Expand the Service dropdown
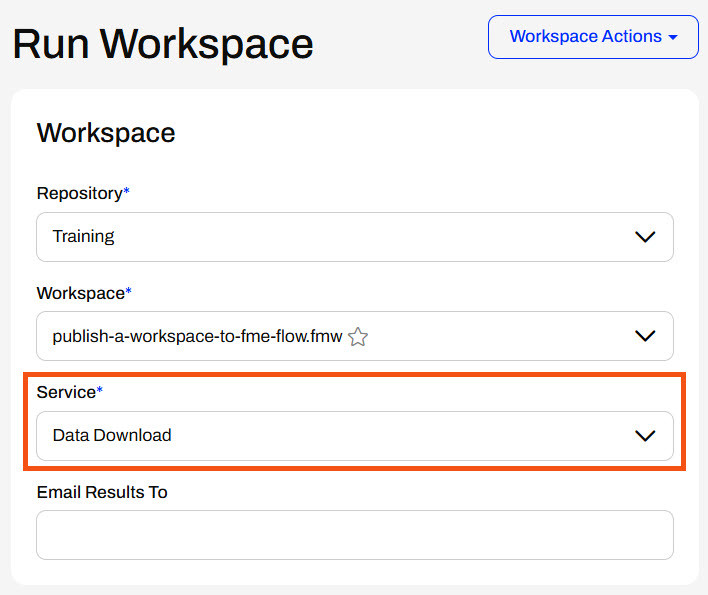This screenshot has height=595, width=708. click(354, 436)
